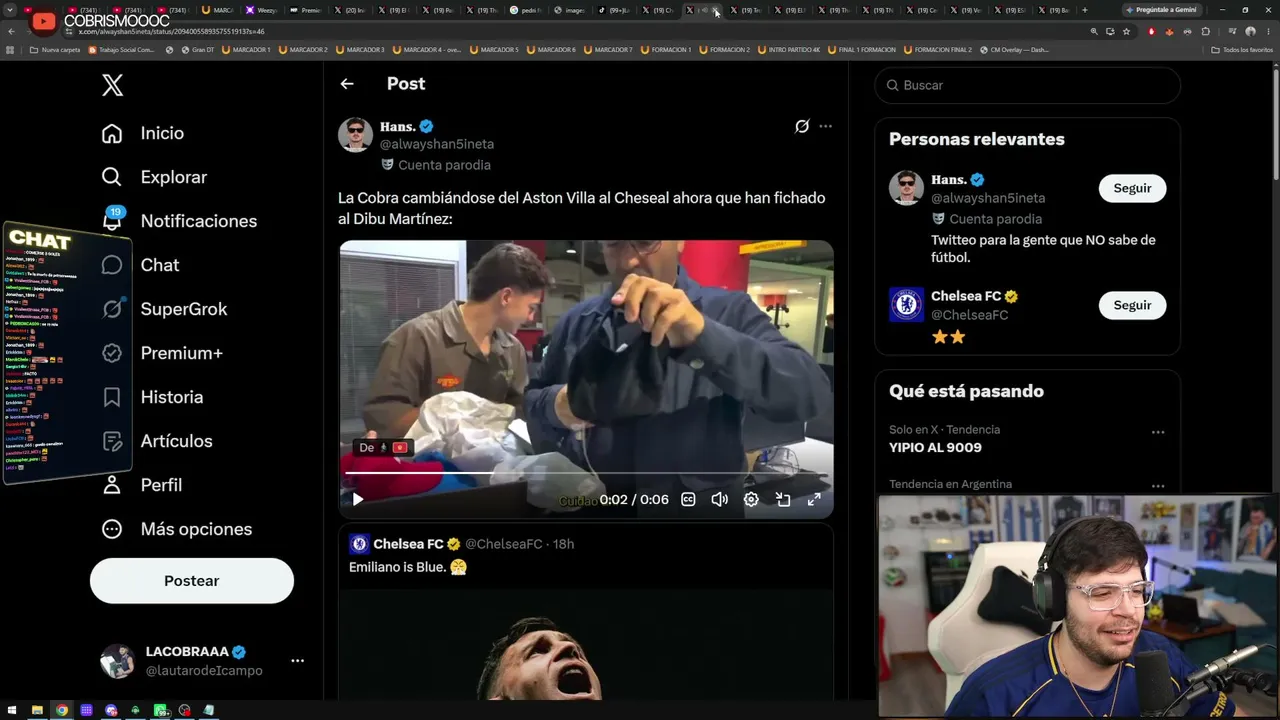This screenshot has width=1280, height=720.
Task: Open WhatsApp from the taskbar
Action: pos(160,711)
